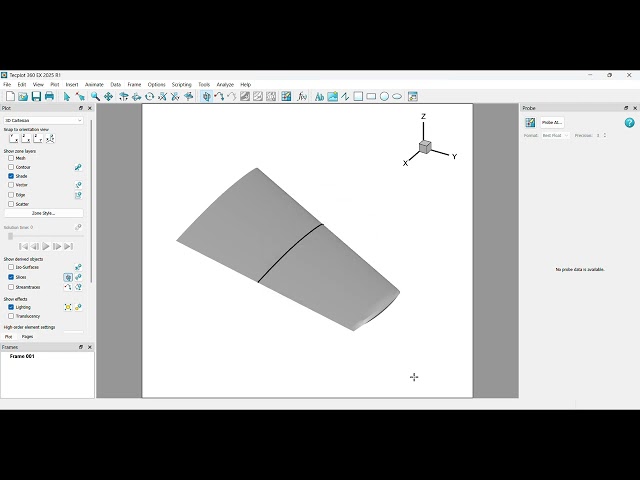The width and height of the screenshot is (640, 480).
Task: Click the Save layout floppy icon
Action: (36, 96)
